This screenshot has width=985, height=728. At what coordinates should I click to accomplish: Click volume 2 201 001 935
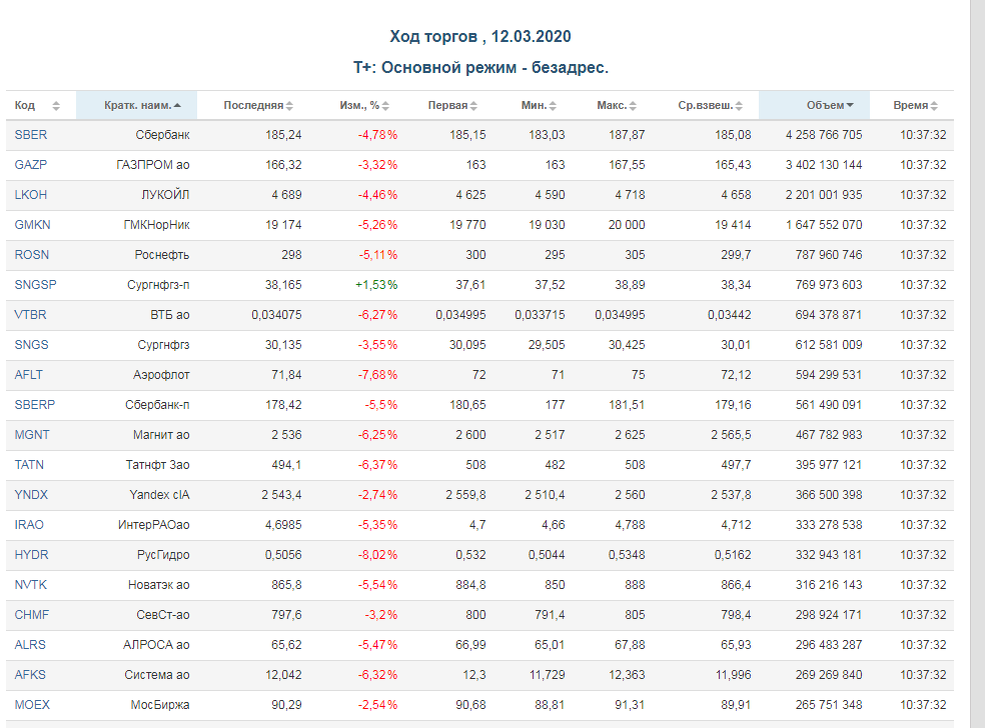[x=824, y=195]
